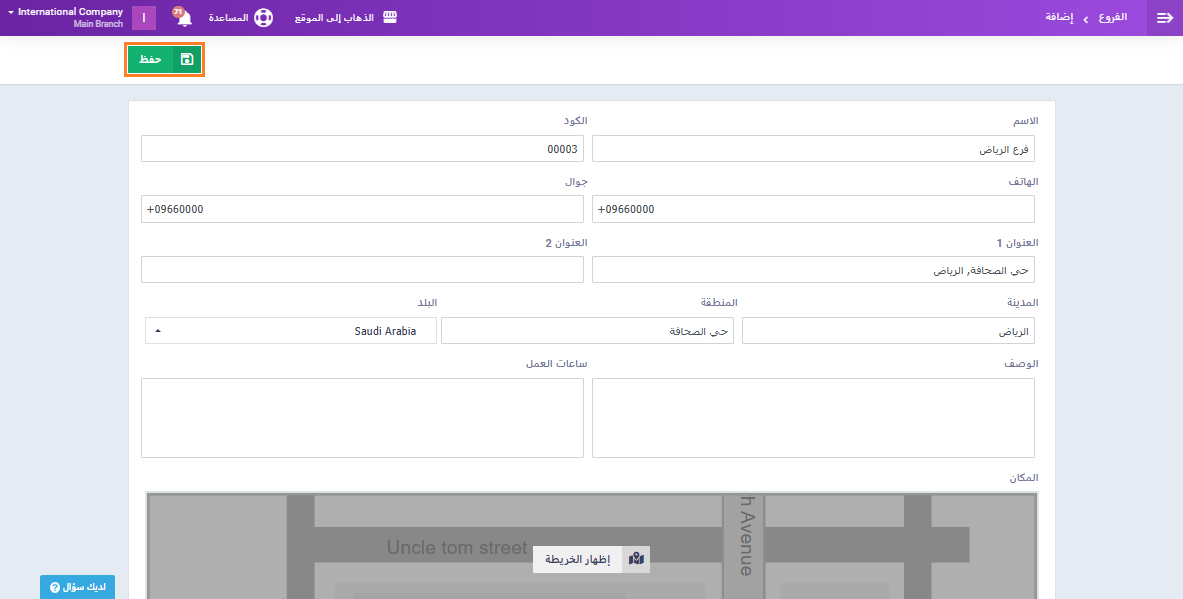Click the إظهار الخريطة show map button
Image resolution: width=1183 pixels, height=599 pixels.
[578, 559]
